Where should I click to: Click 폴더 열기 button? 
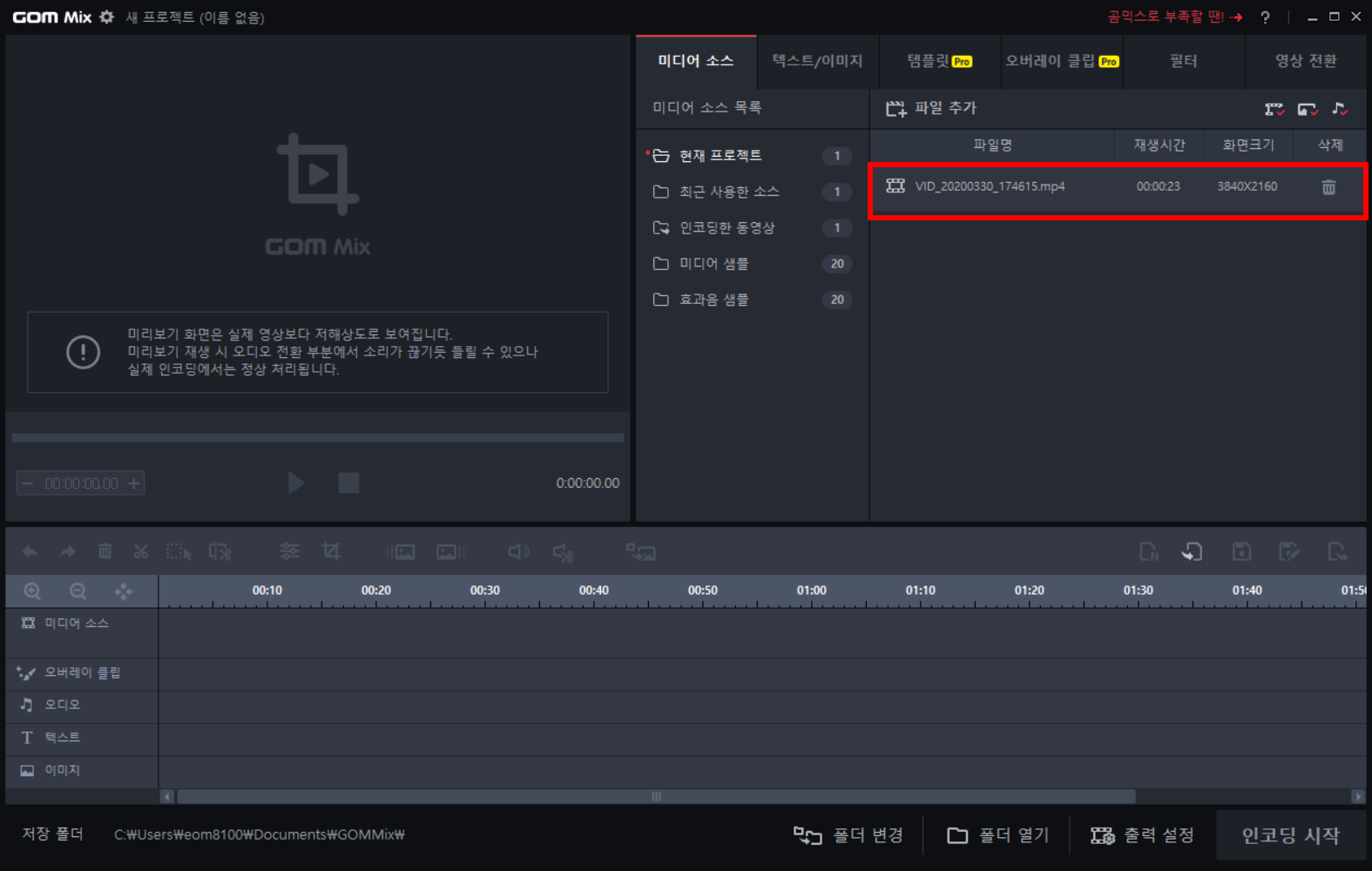click(x=998, y=835)
